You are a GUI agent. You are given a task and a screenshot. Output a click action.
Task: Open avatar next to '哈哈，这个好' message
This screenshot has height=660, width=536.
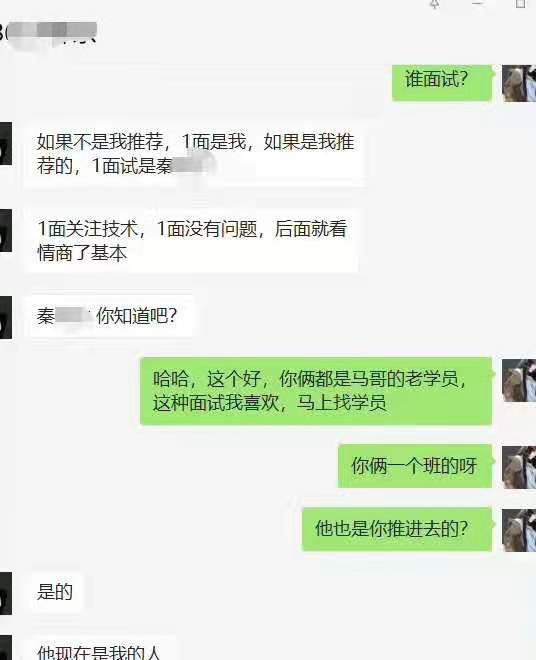point(519,380)
